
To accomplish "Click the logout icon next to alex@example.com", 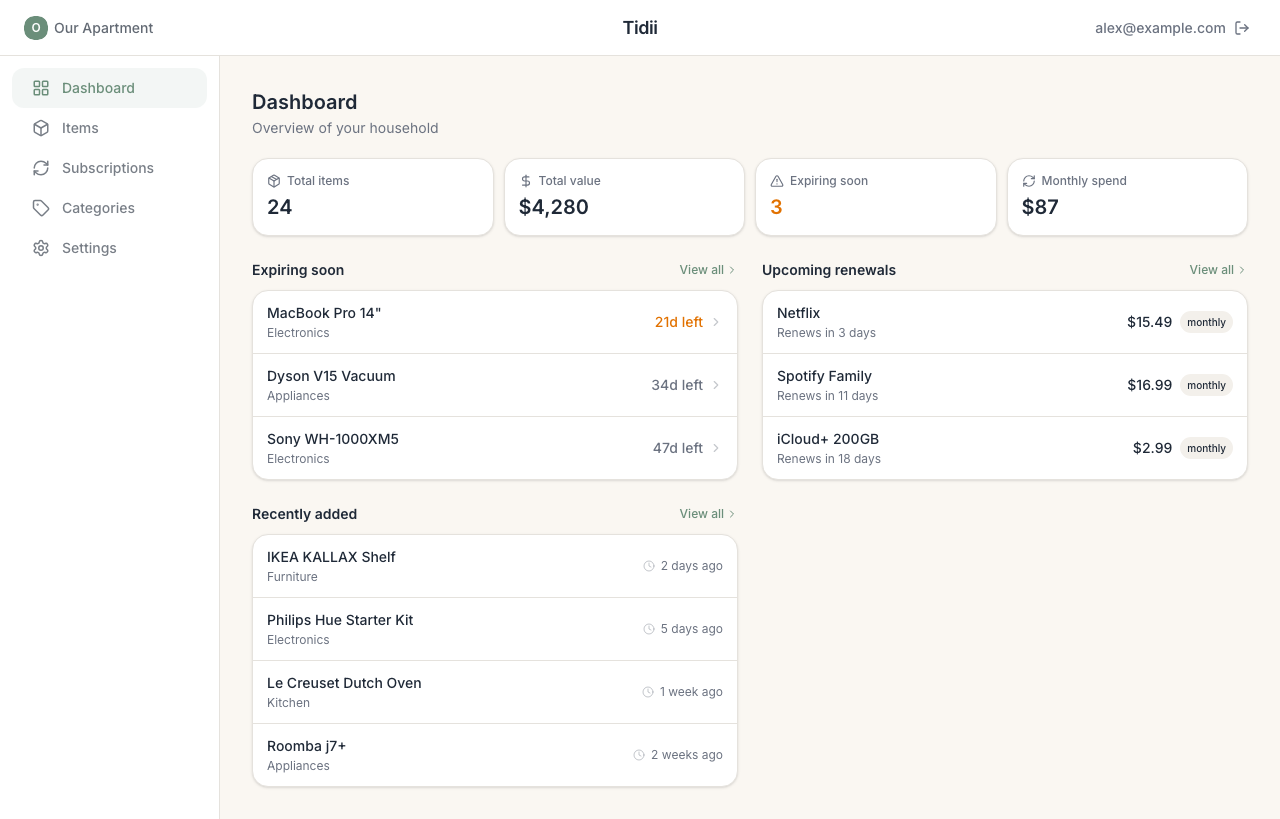I will pos(1243,28).
